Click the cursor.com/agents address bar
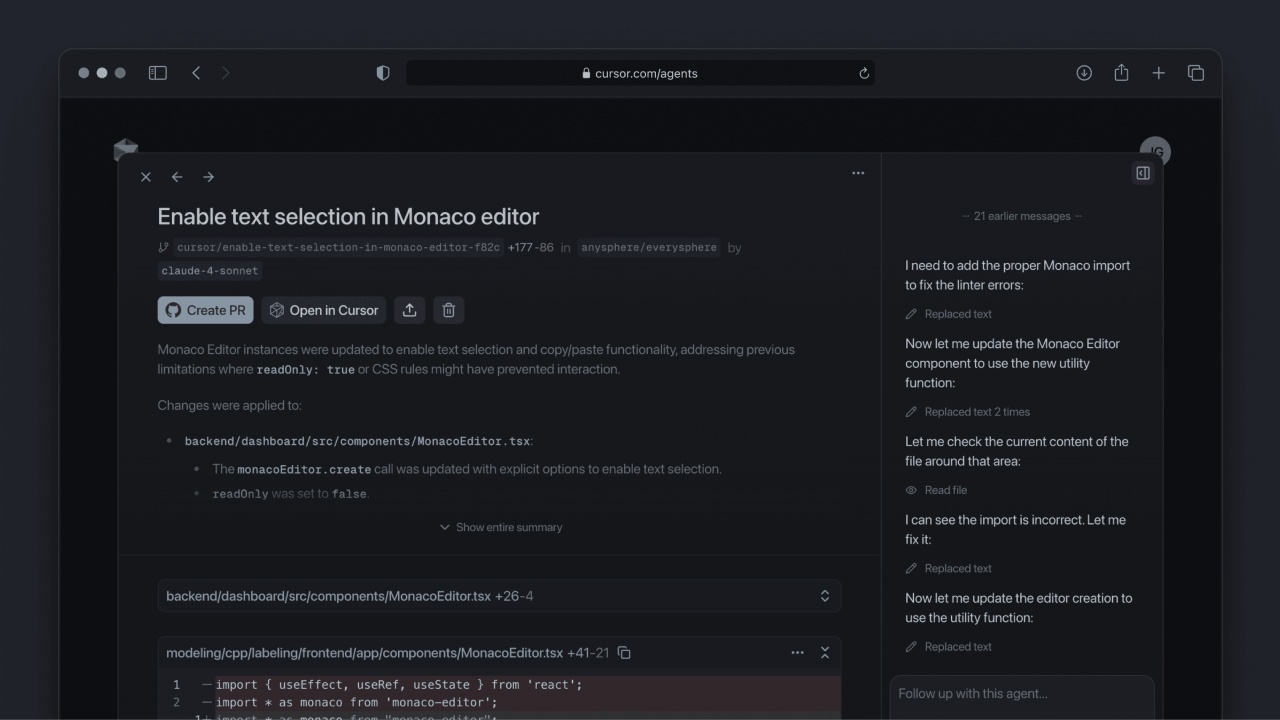Screen dimensions: 1280x720 coord(640,73)
